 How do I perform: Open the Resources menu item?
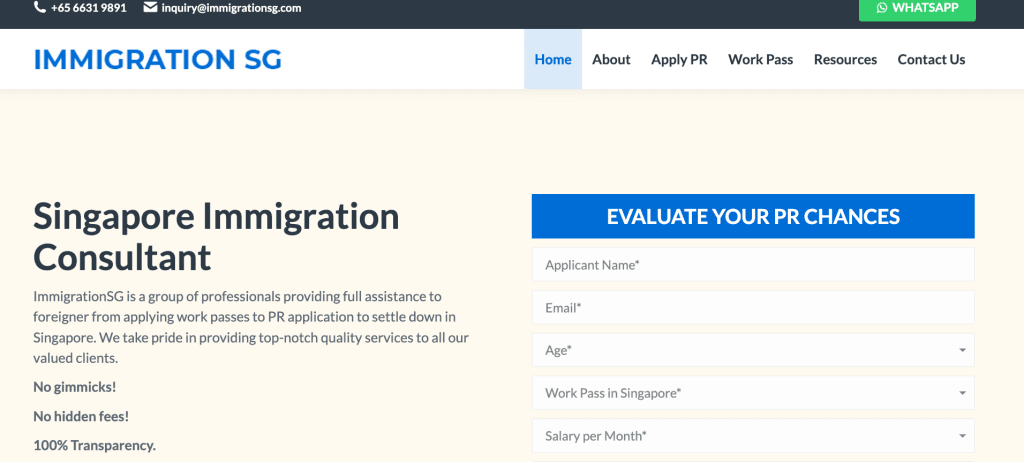tap(845, 59)
